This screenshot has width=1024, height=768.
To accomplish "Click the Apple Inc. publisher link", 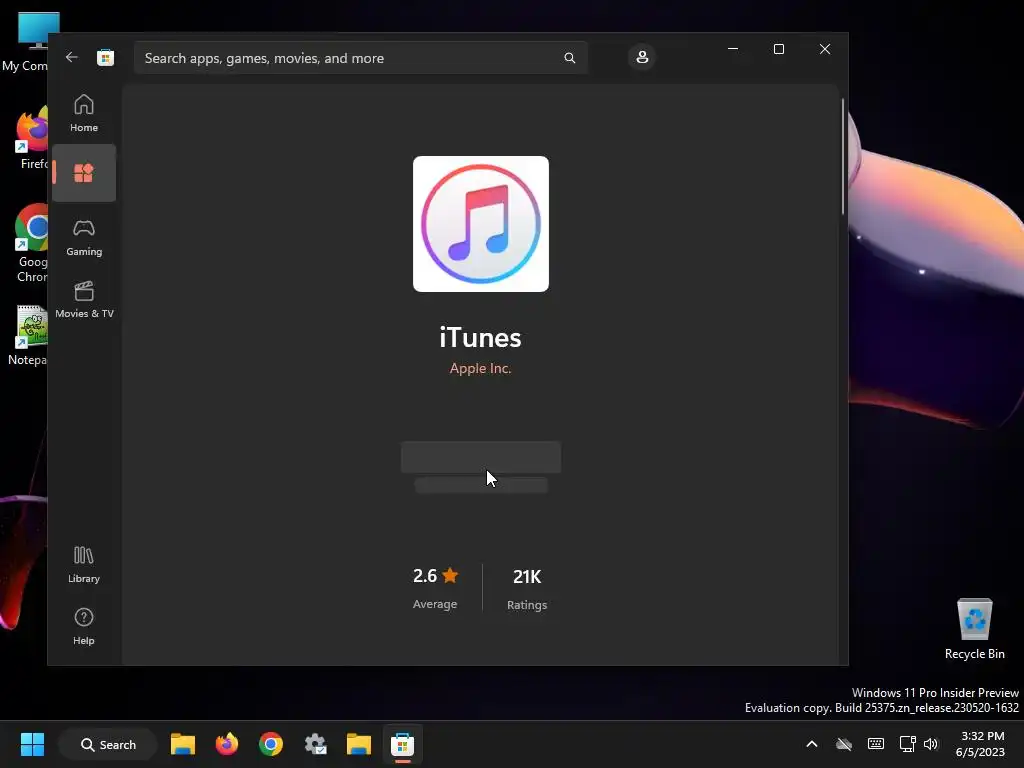I will [480, 368].
